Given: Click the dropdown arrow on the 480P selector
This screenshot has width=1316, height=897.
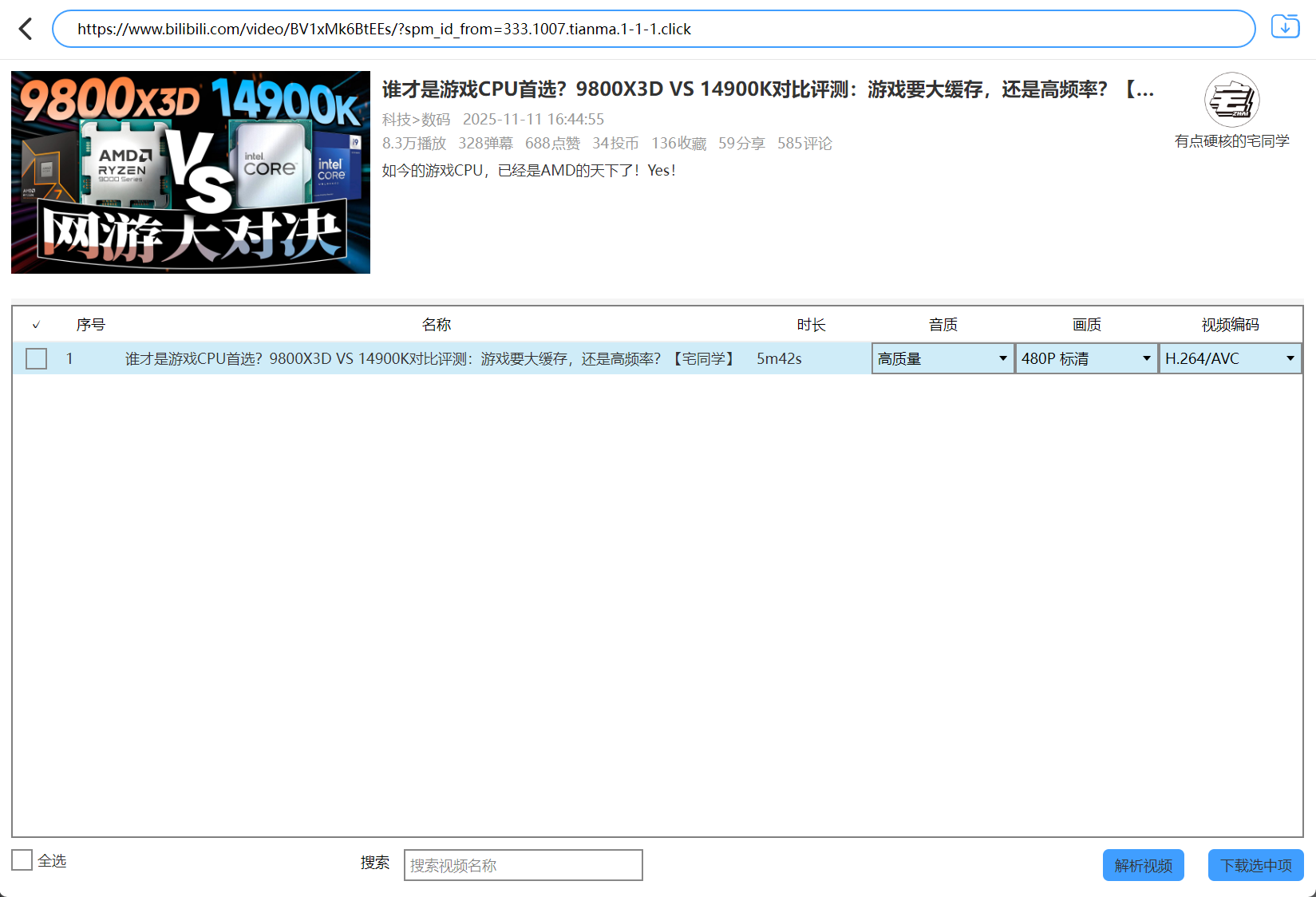Looking at the screenshot, I should [1147, 358].
